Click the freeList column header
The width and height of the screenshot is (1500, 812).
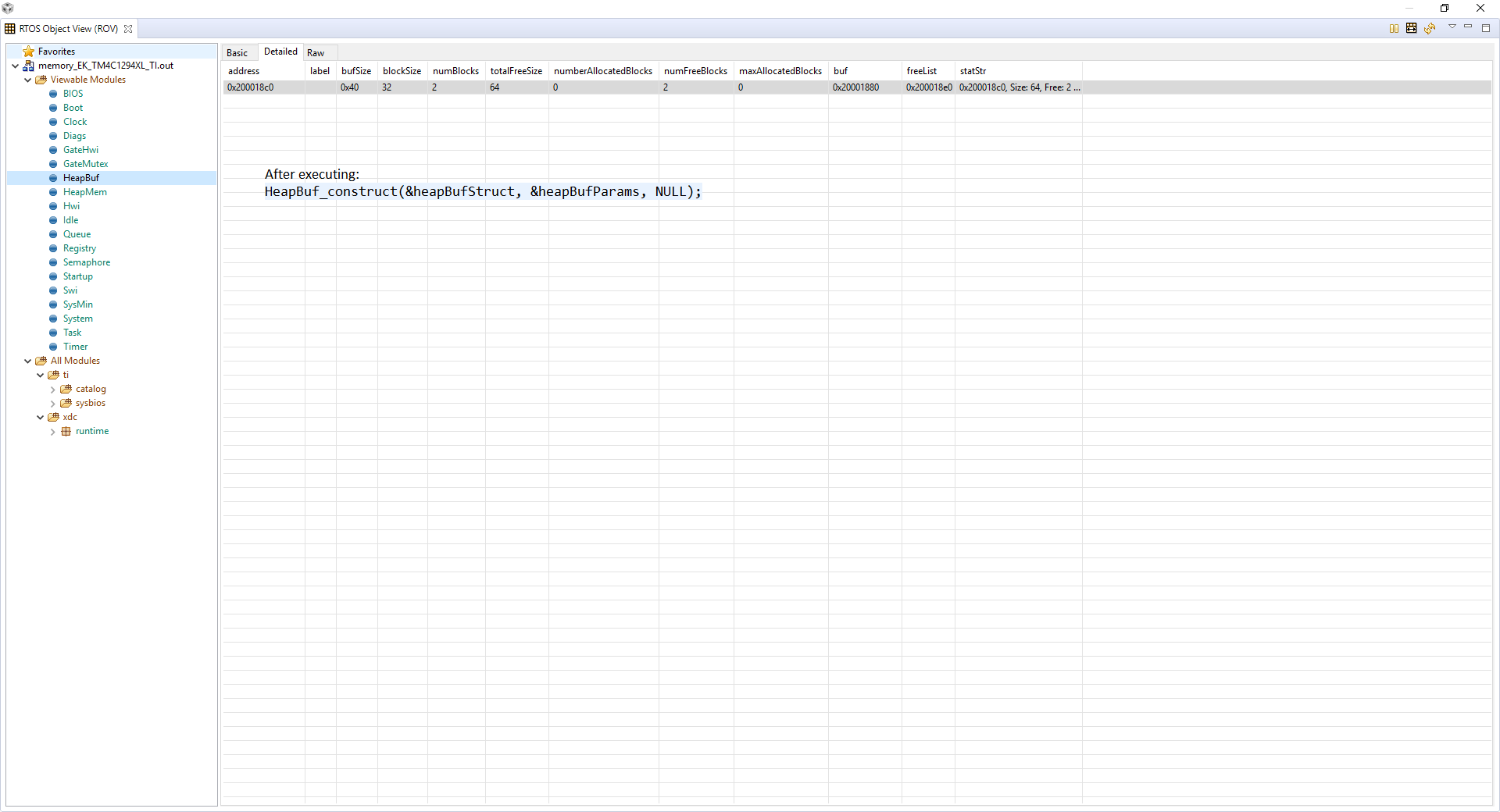coord(928,71)
